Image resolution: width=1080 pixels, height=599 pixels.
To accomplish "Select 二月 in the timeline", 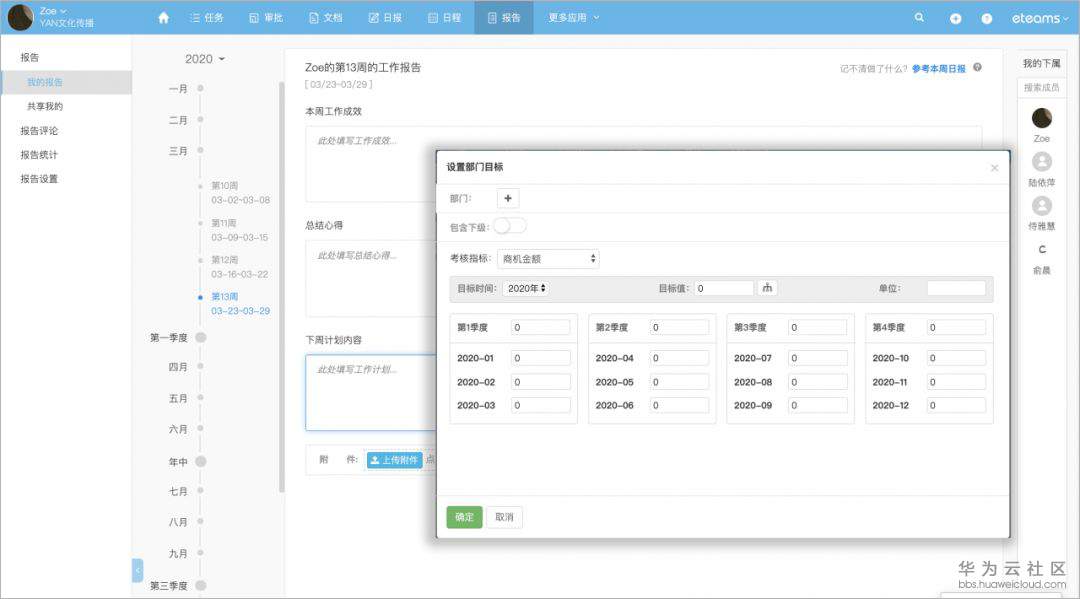I will pos(178,120).
